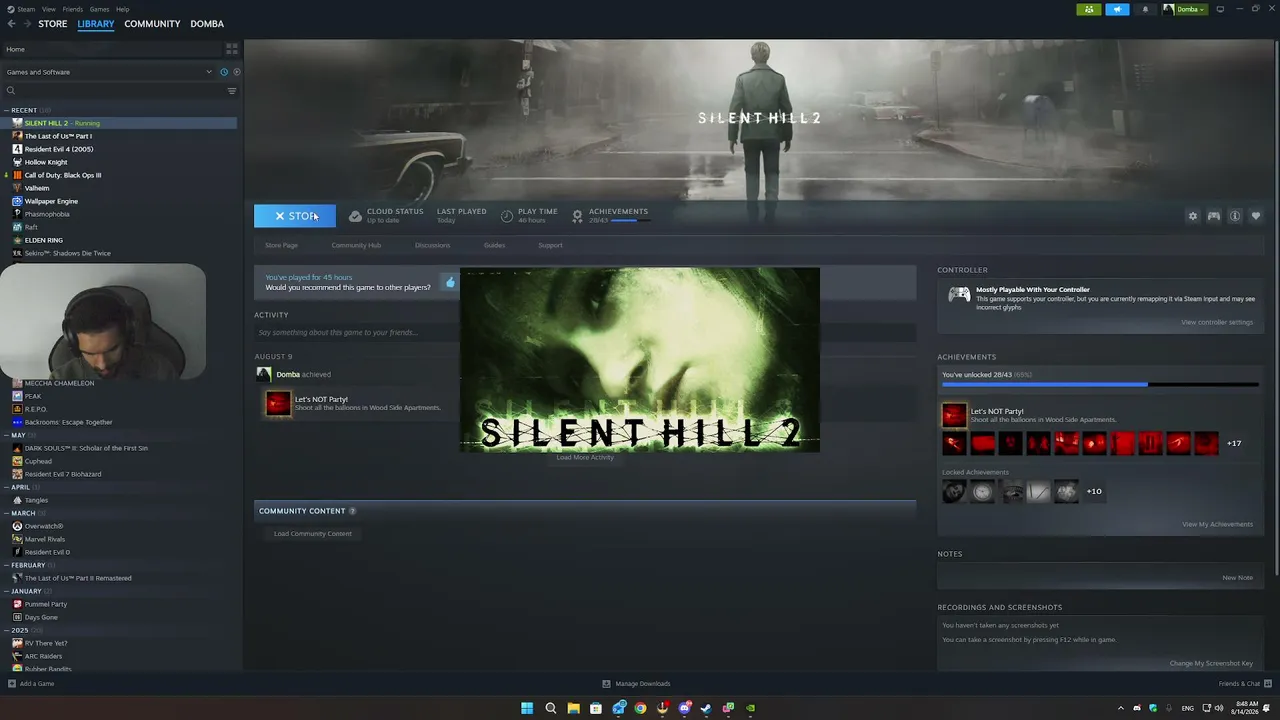This screenshot has width=1280, height=720.
Task: Open Google Chrome from the taskbar
Action: pyautogui.click(x=640, y=708)
